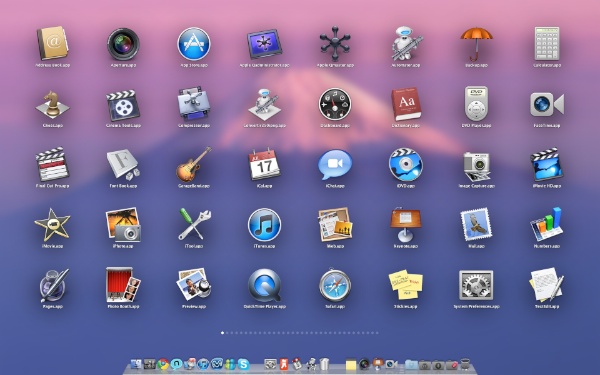Launch the Aperture app in Launchpad grid
This screenshot has height=375, width=600.
(123, 44)
